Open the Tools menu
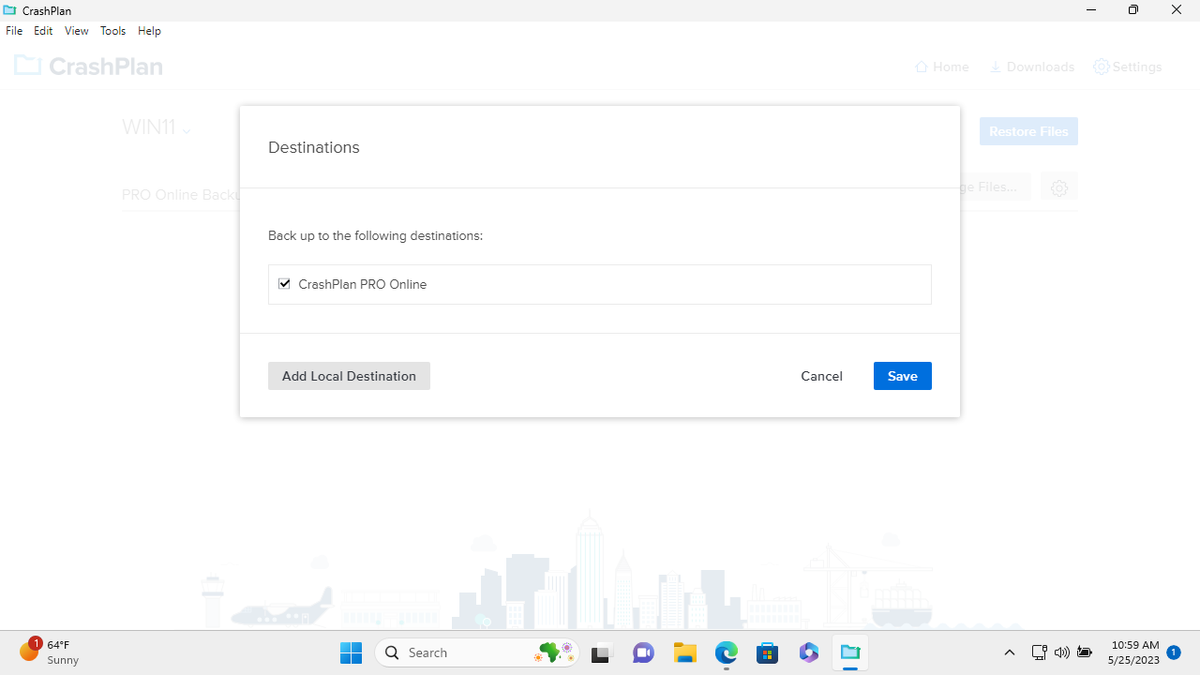This screenshot has height=675, width=1200. tap(112, 31)
